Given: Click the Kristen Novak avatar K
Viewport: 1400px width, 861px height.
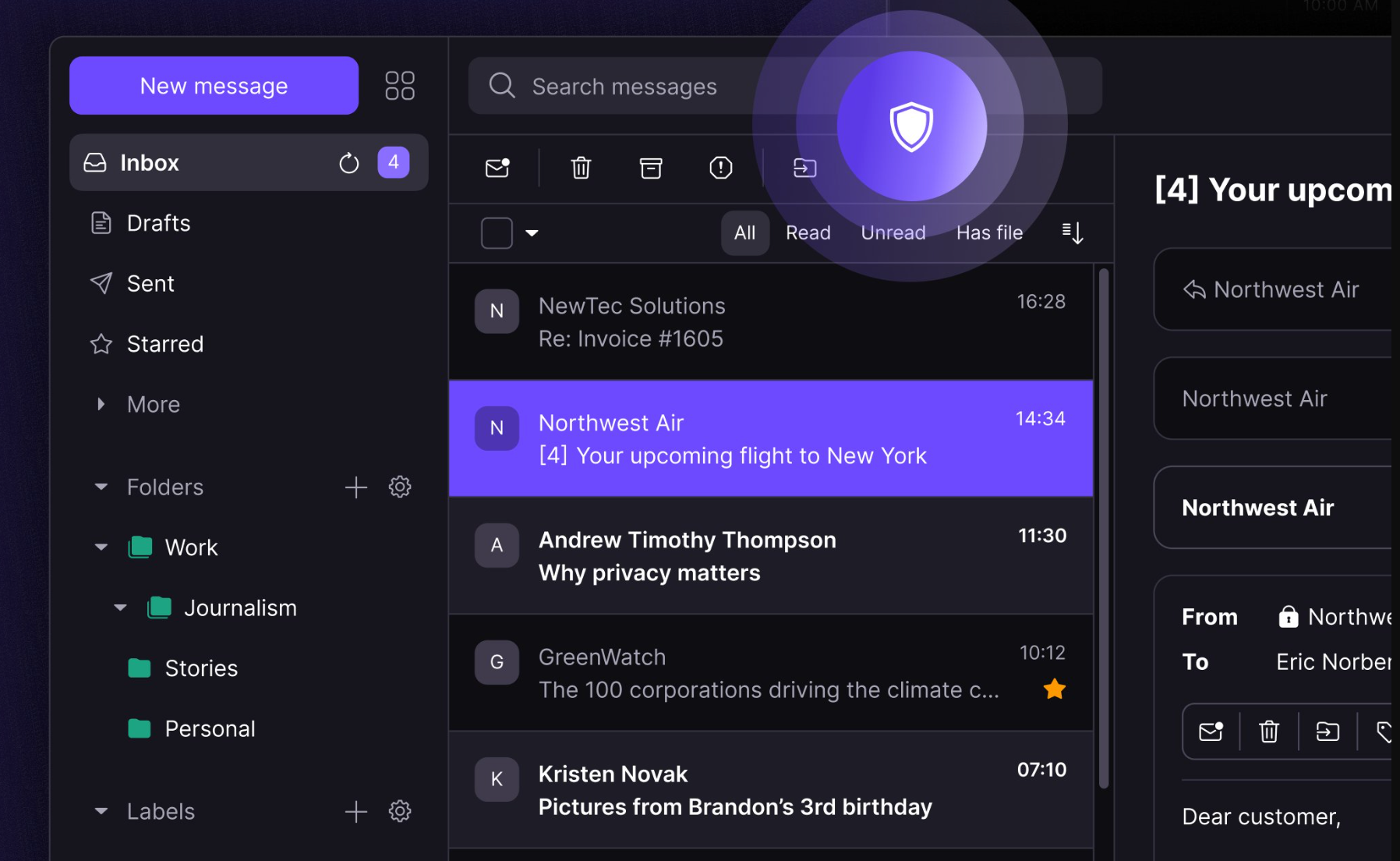Looking at the screenshot, I should [497, 779].
